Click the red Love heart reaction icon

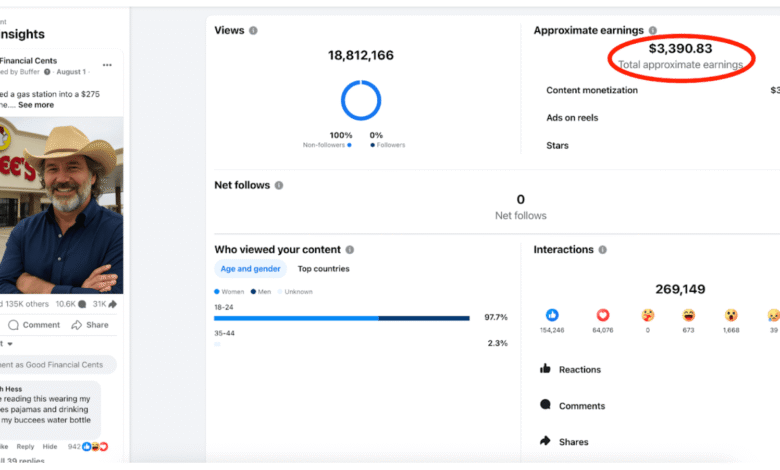click(x=603, y=315)
